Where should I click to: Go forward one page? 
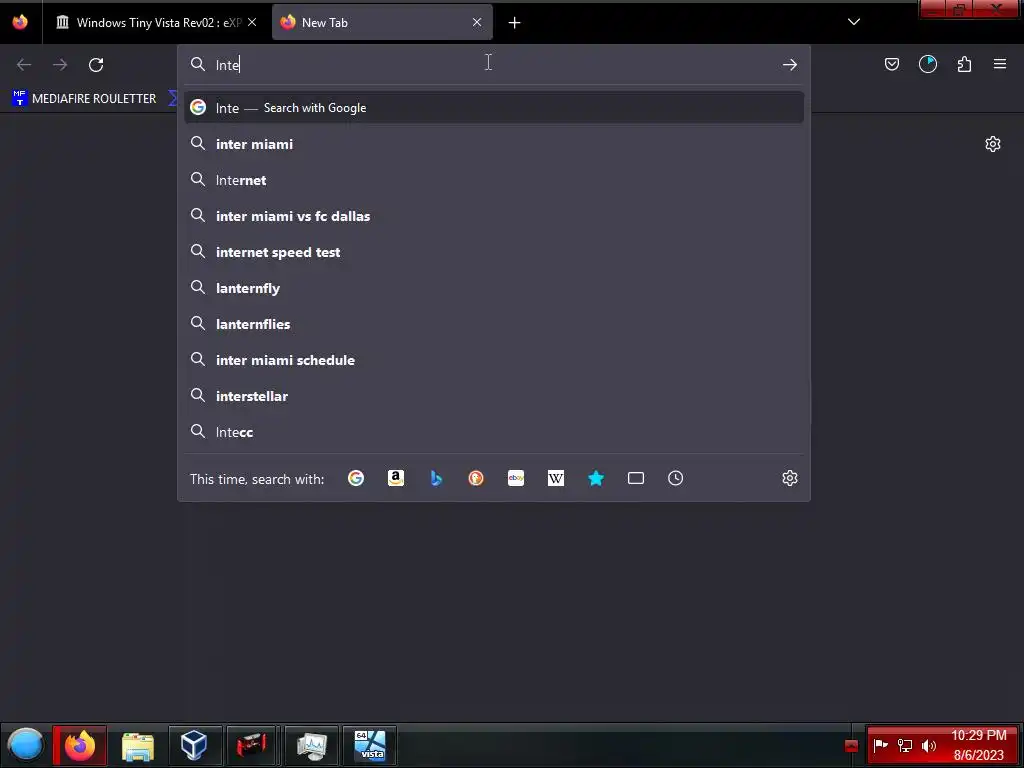(60, 65)
